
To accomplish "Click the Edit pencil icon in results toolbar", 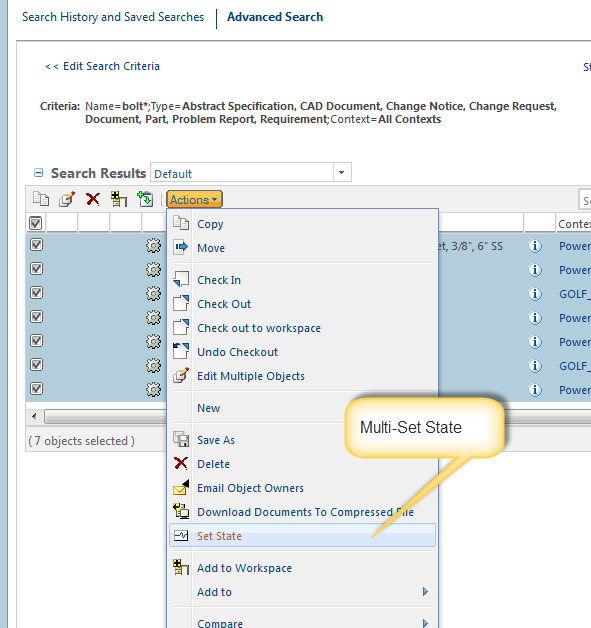I will coord(67,199).
